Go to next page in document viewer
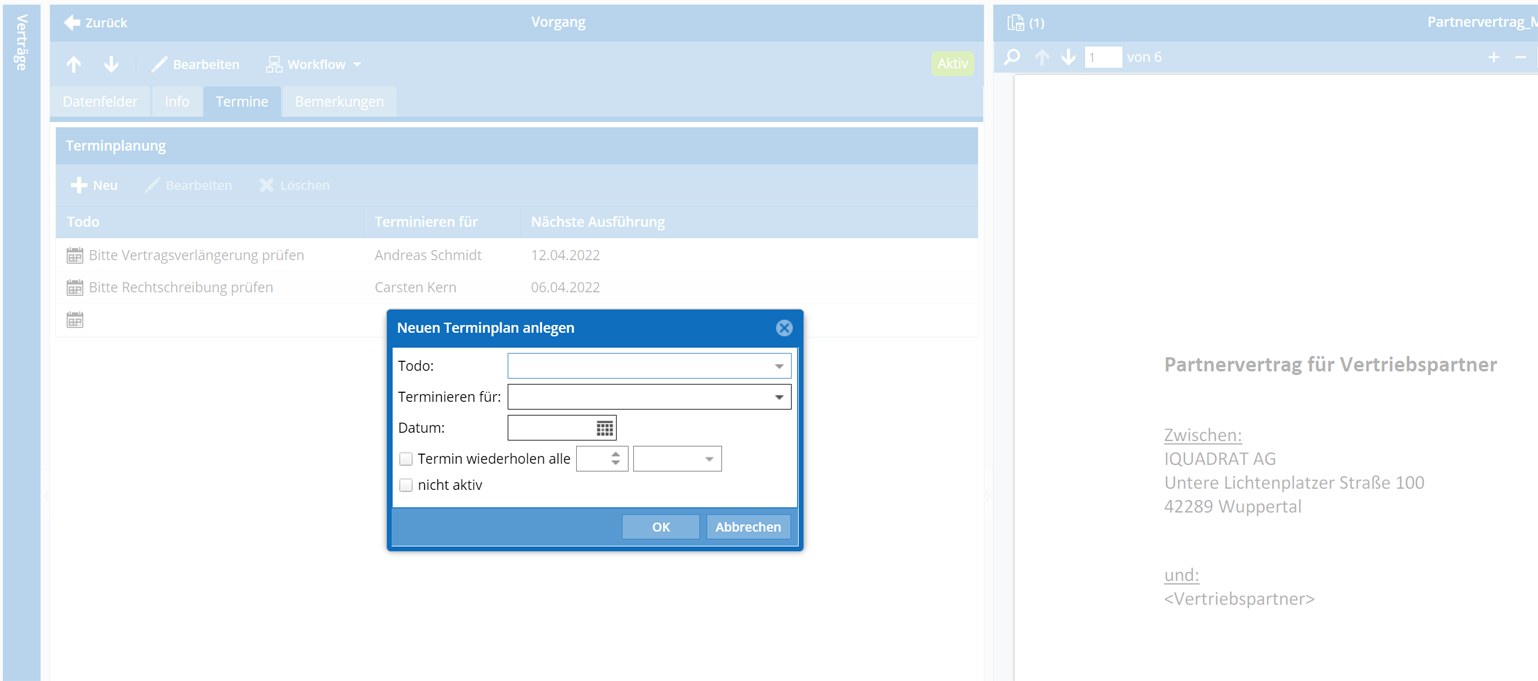 click(x=1068, y=57)
